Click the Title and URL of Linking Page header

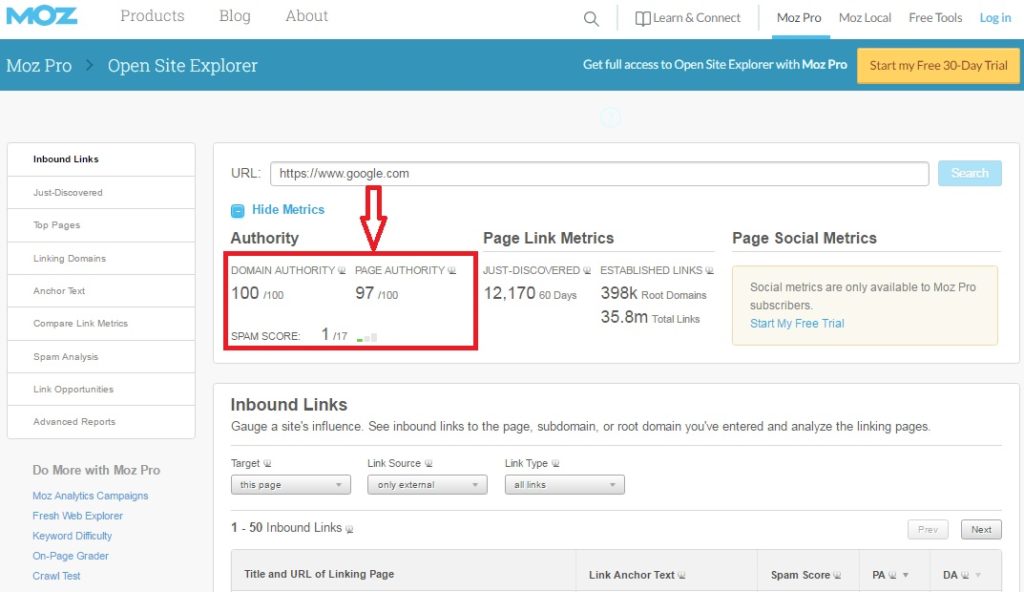[319, 574]
